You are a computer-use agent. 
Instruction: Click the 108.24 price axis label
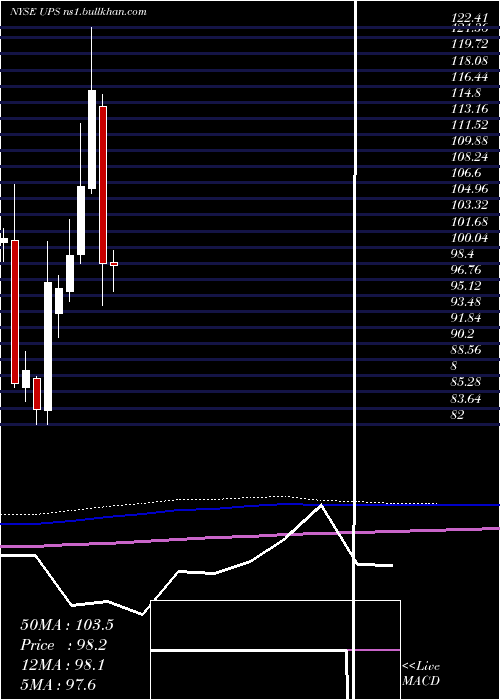469,157
